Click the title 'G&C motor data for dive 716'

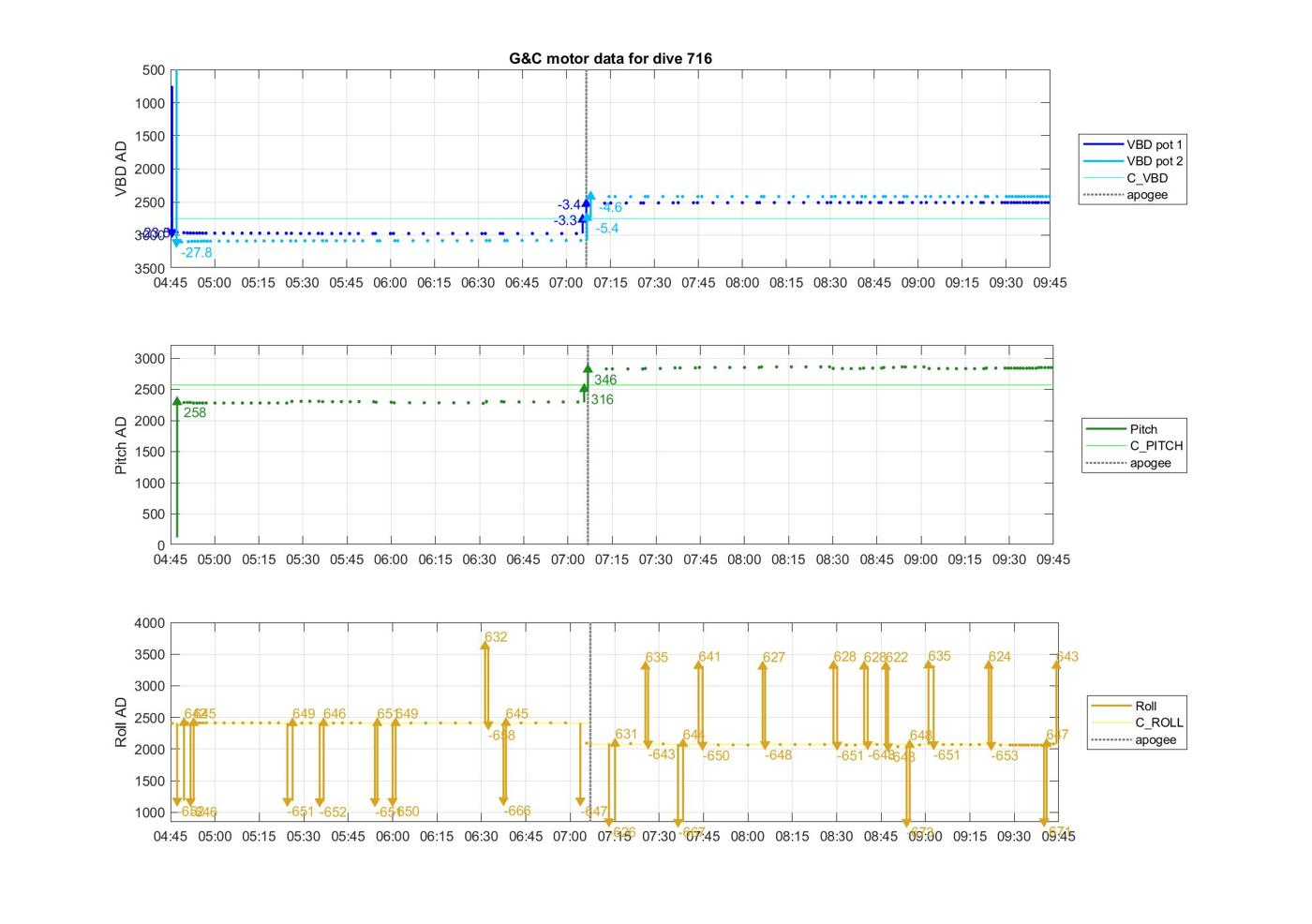[x=610, y=58]
